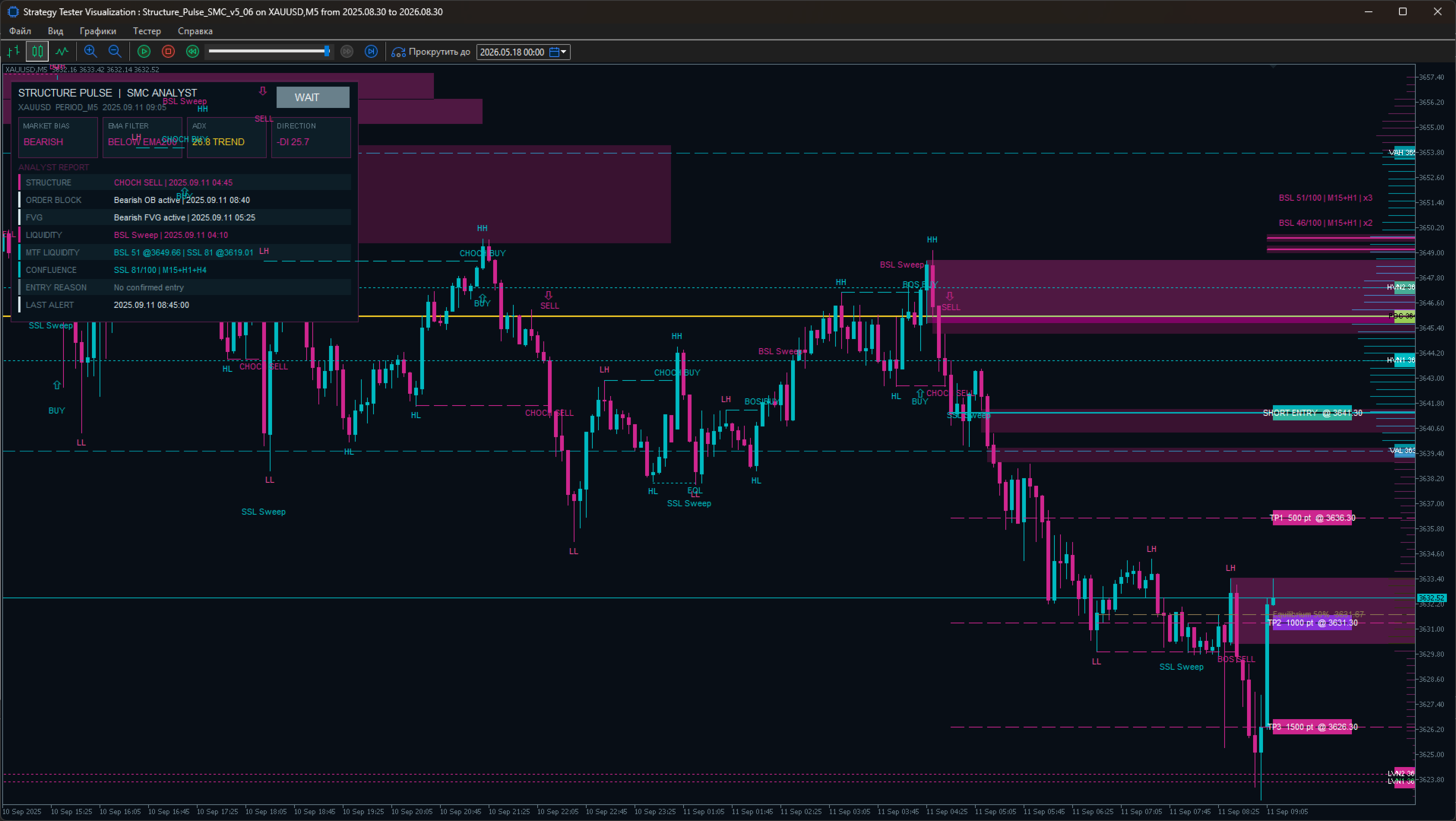Click the green rewind speed button
The width and height of the screenshot is (1456, 821).
pos(193,52)
